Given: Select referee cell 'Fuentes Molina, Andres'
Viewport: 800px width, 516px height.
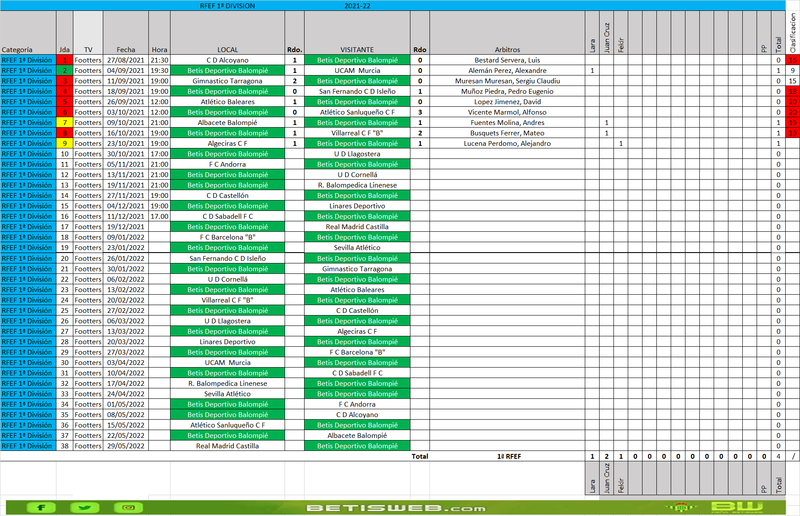Looking at the screenshot, I should 507,122.
